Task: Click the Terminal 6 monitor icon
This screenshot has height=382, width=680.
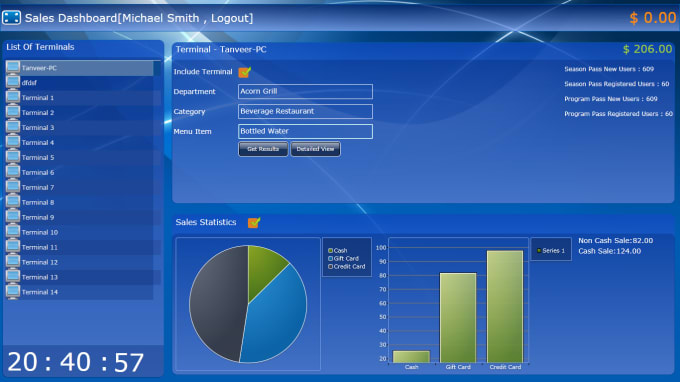Action: point(13,172)
